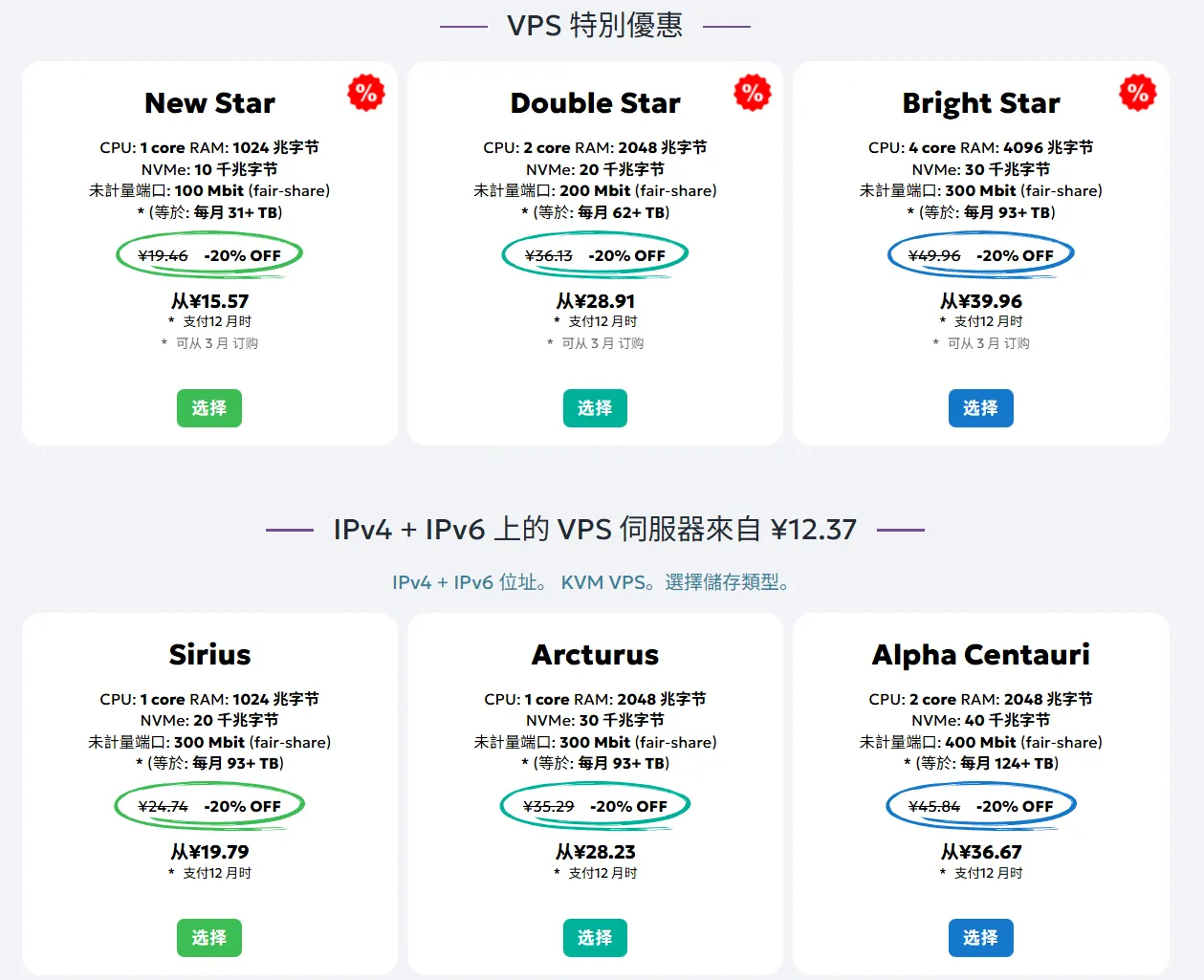Screen dimensions: 1204x980
Task: Click 选择 under the Sirius plan
Action: click(209, 938)
